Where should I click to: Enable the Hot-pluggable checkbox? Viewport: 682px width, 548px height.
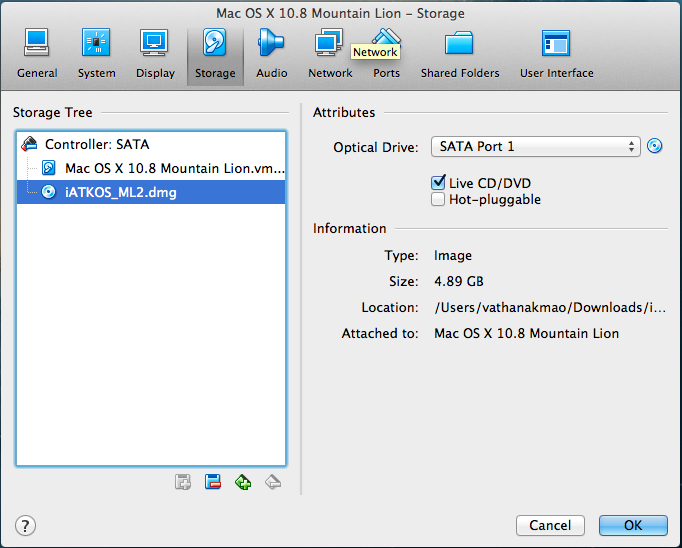pyautogui.click(x=438, y=200)
